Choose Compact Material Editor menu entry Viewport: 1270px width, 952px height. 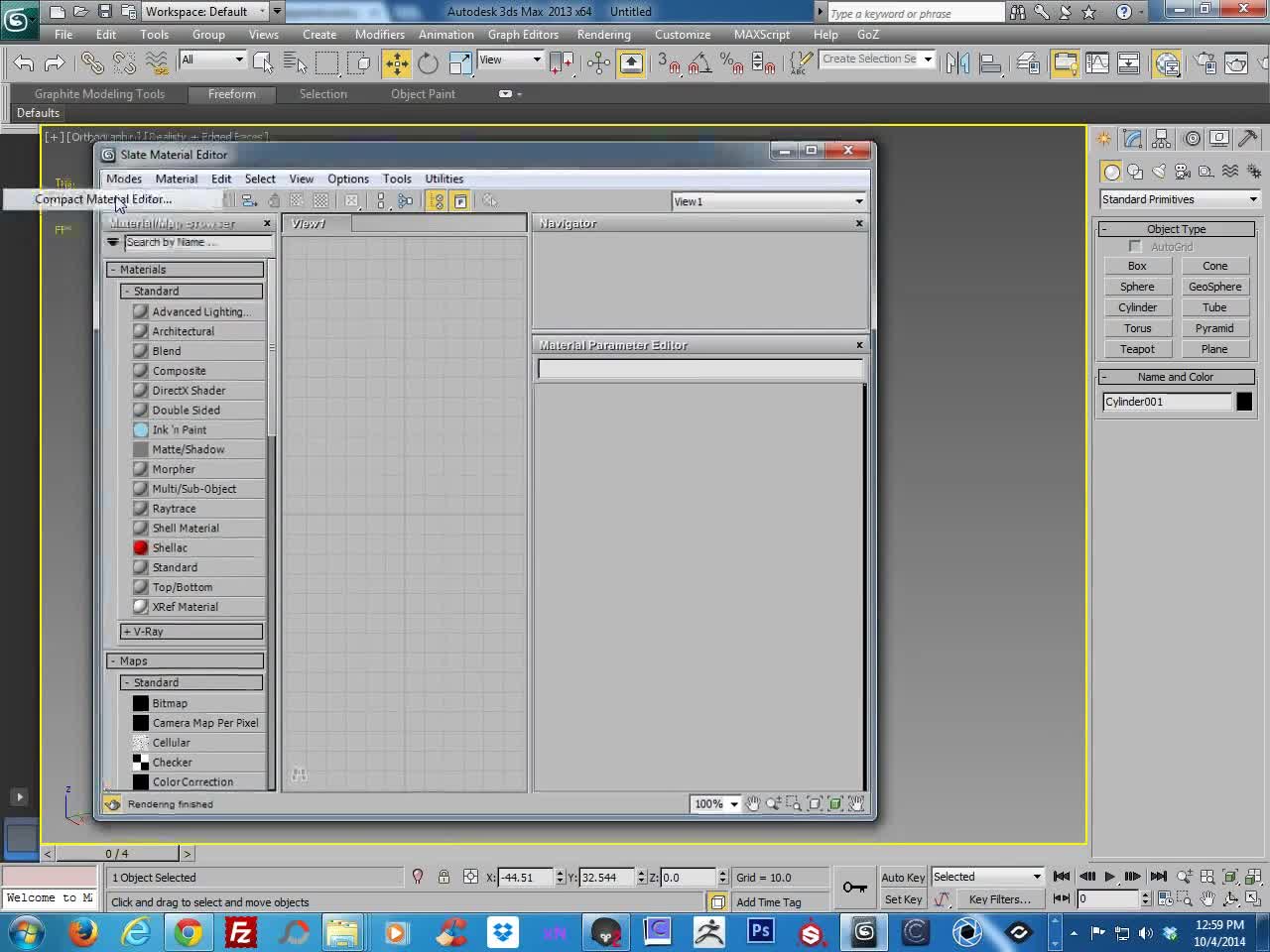tap(103, 199)
